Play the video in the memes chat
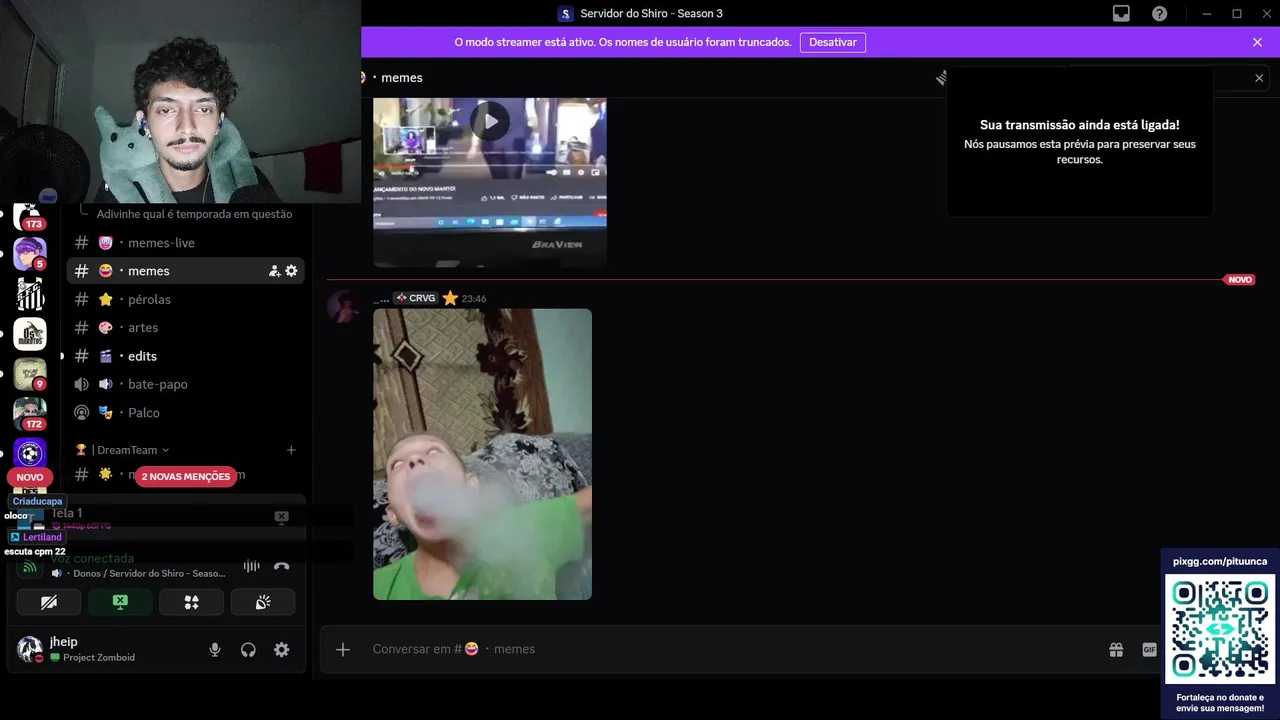Viewport: 1280px width, 720px height. (x=490, y=122)
